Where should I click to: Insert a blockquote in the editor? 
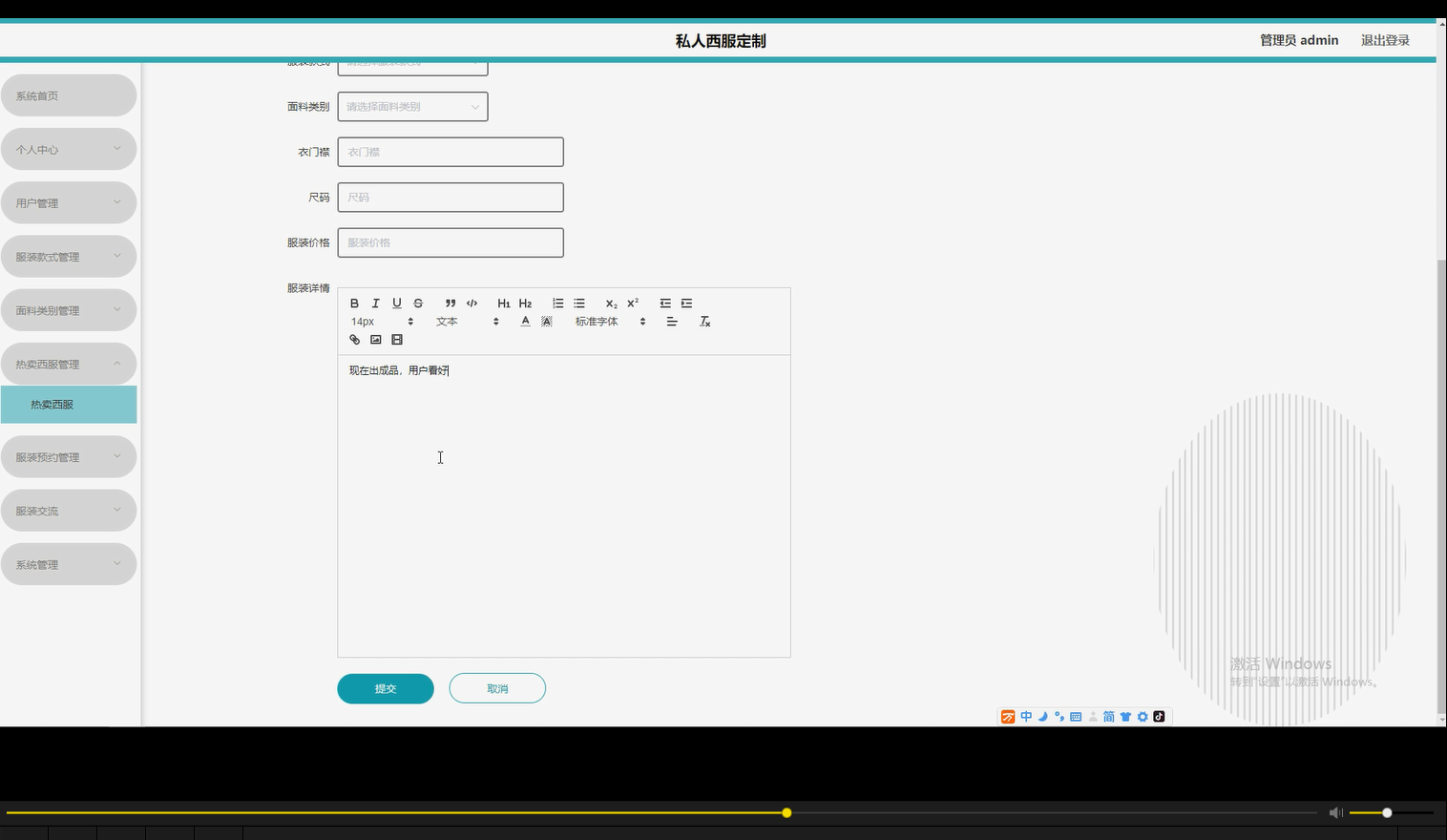point(450,303)
